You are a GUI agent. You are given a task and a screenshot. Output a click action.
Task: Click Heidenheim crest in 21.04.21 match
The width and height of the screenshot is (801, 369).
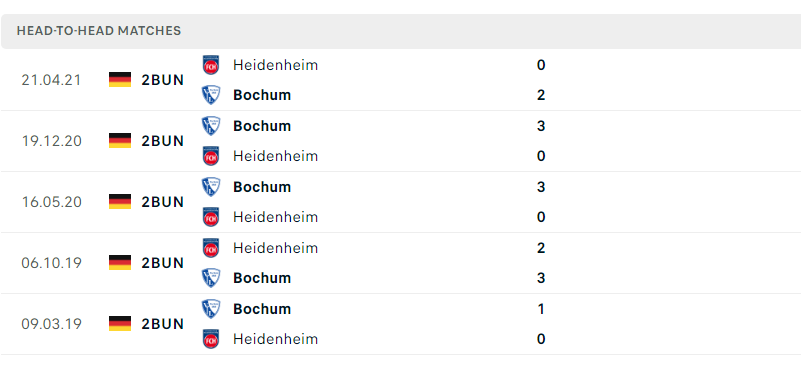coord(211,65)
